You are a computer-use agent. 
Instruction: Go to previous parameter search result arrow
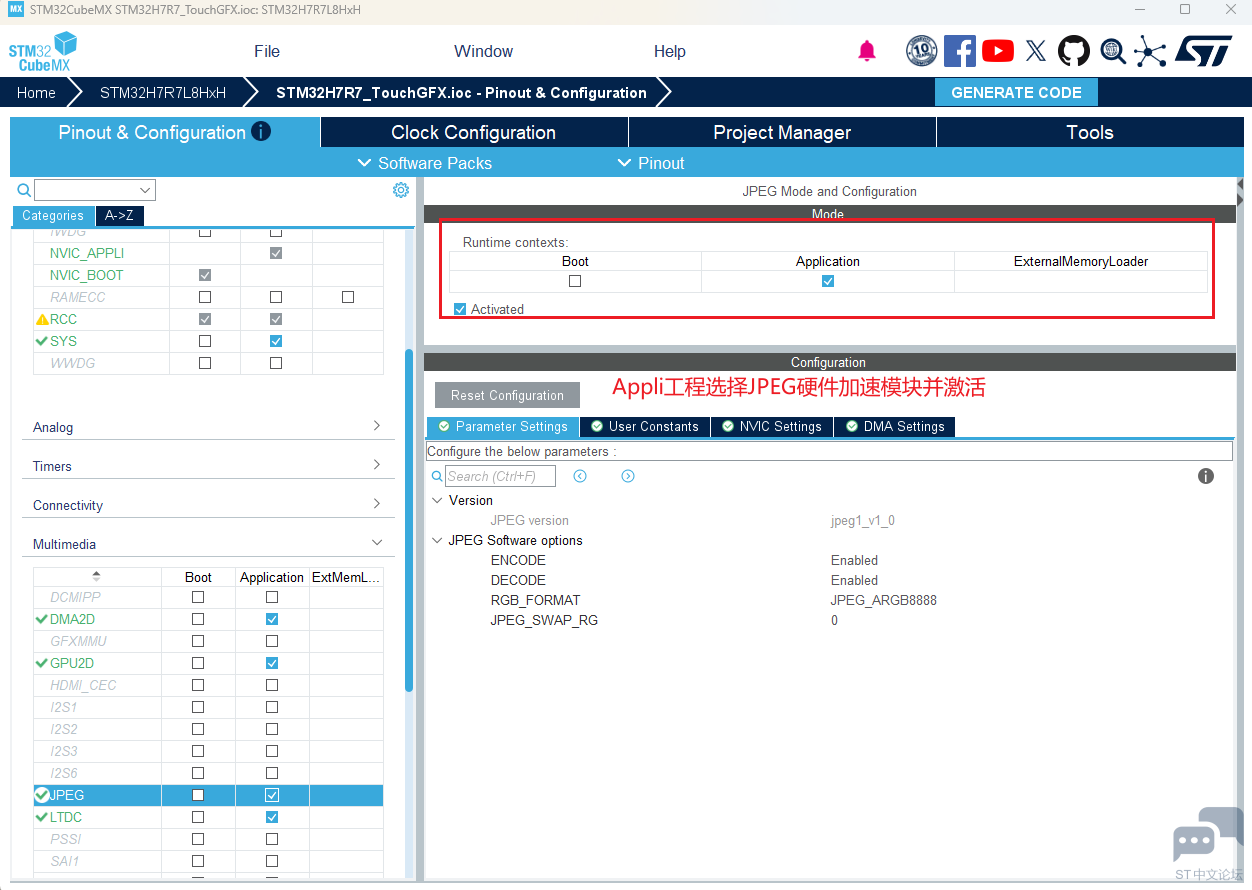(x=580, y=476)
